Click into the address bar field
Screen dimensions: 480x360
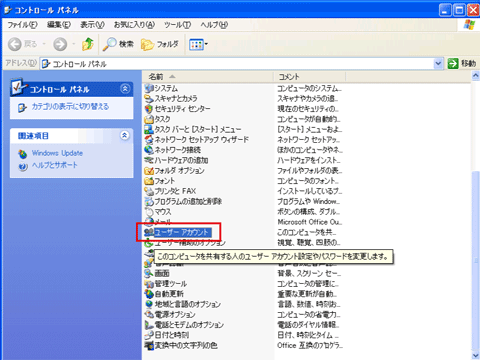(237, 63)
